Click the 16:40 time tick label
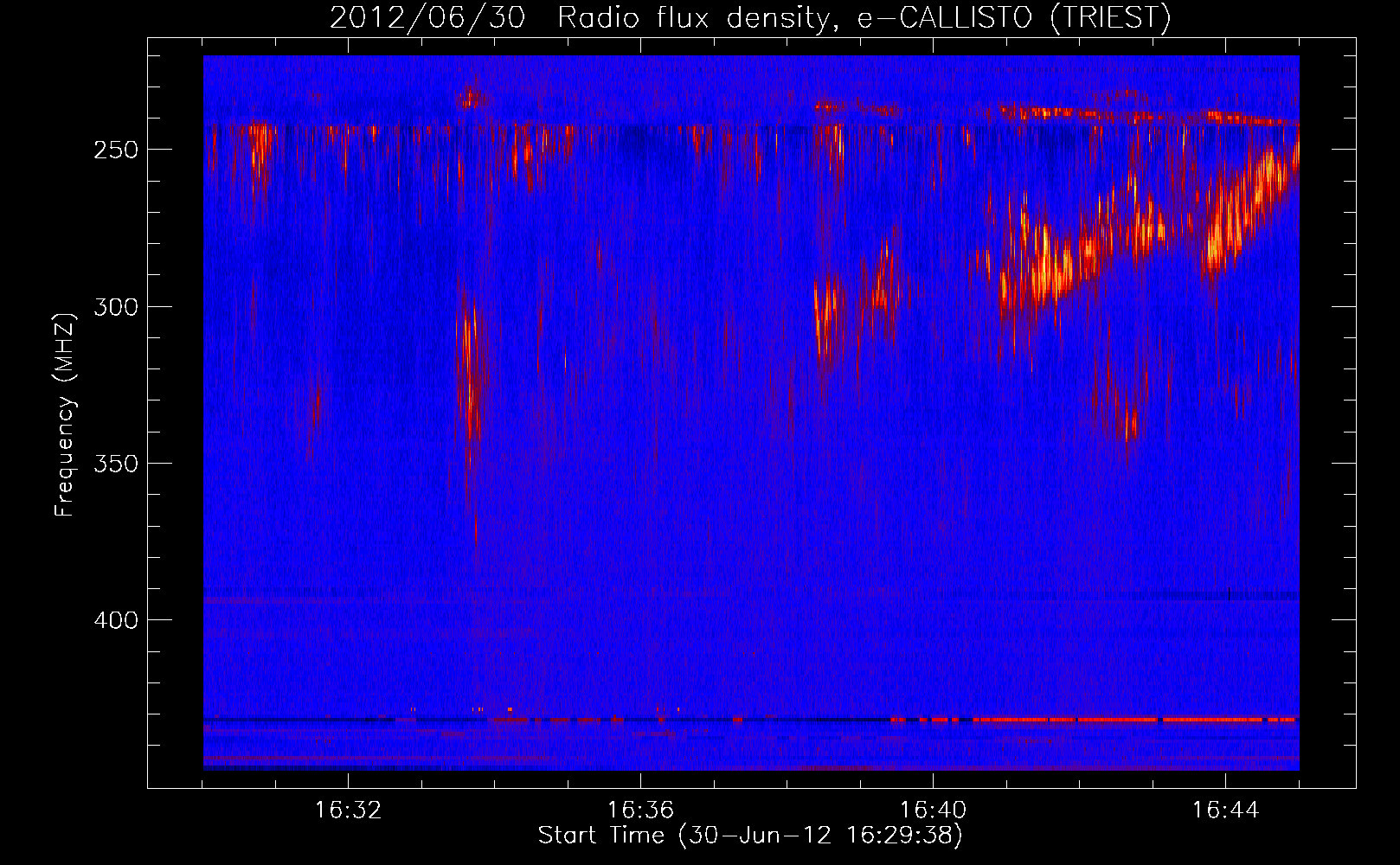Image resolution: width=1400 pixels, height=865 pixels. 934,811
